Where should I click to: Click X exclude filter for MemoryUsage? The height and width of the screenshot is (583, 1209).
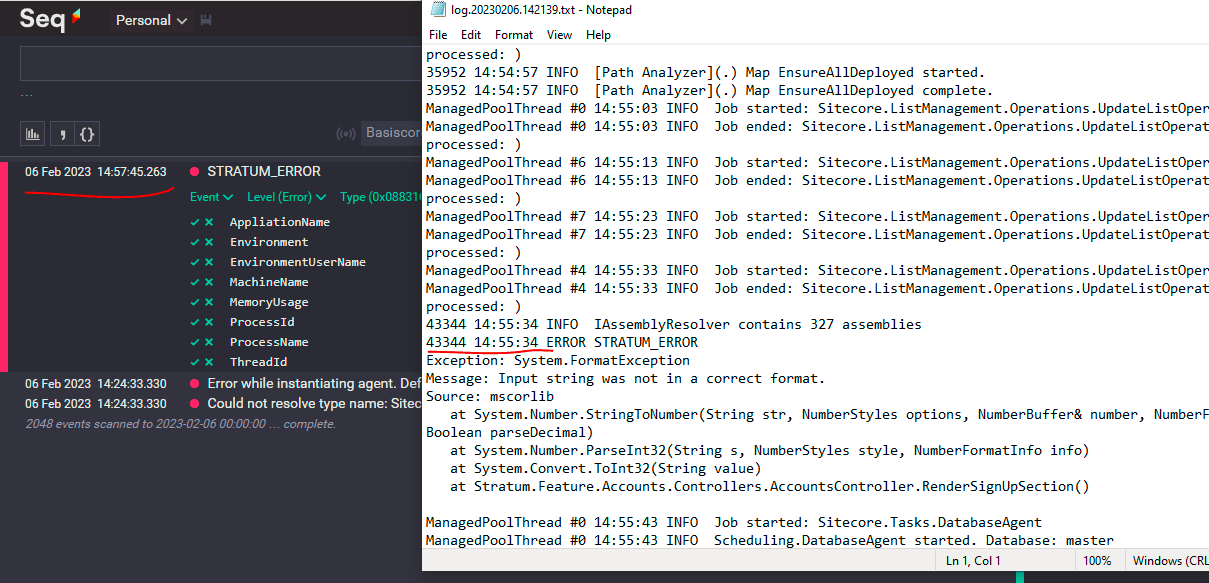(x=209, y=302)
